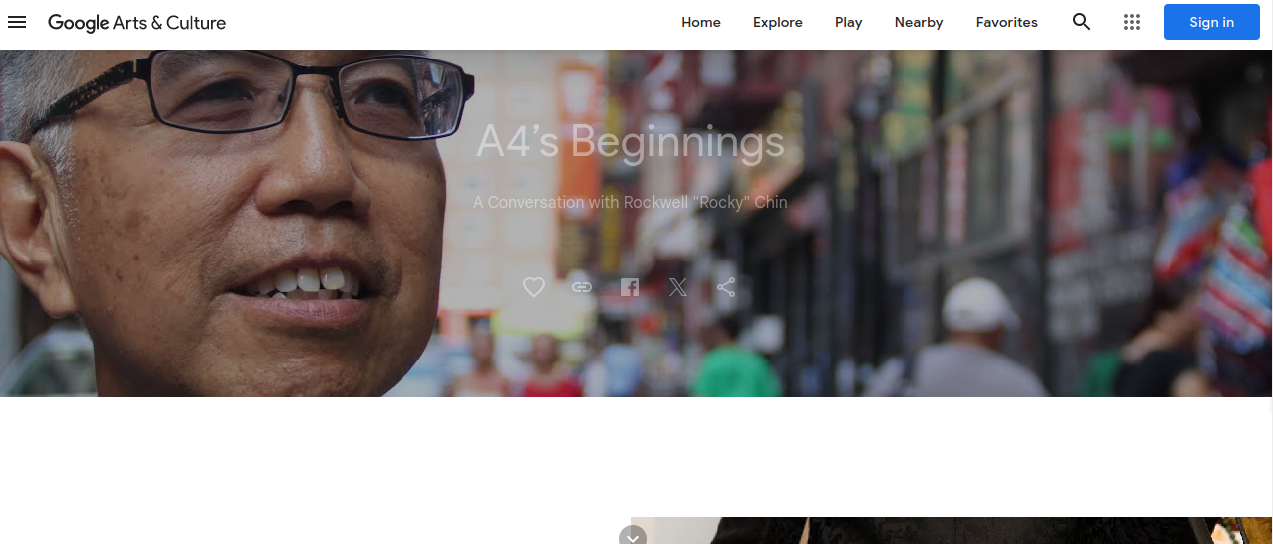Favorite this story with the heart icon
The width and height of the screenshot is (1273, 544).
534,288
